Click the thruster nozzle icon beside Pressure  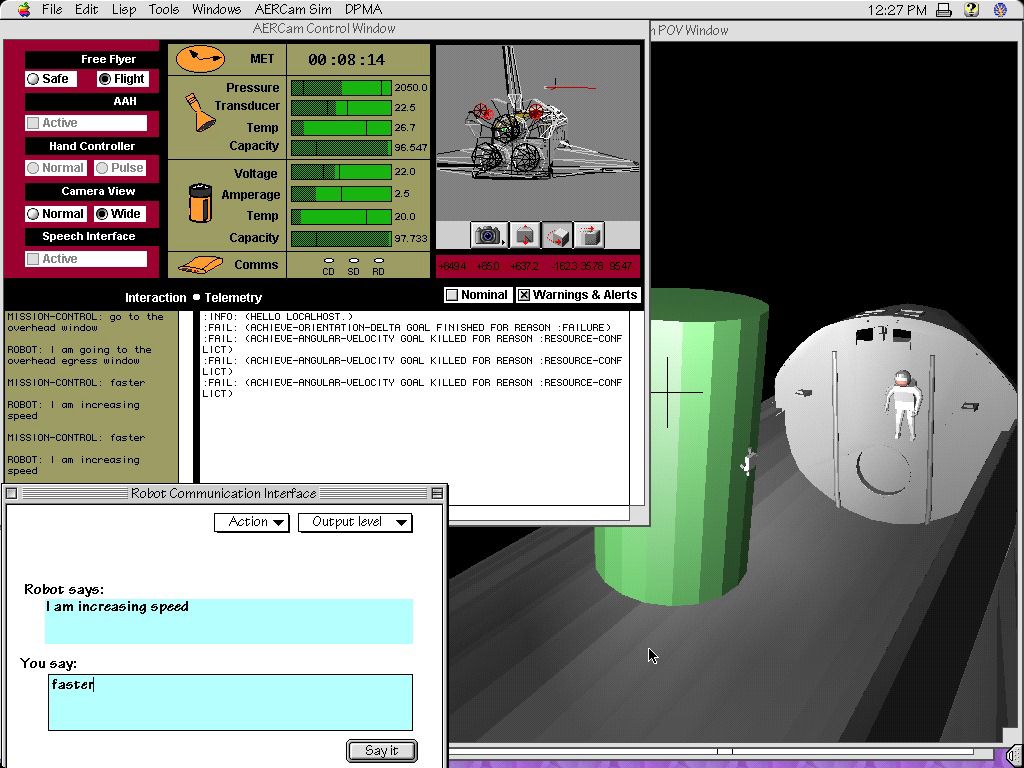[200, 112]
